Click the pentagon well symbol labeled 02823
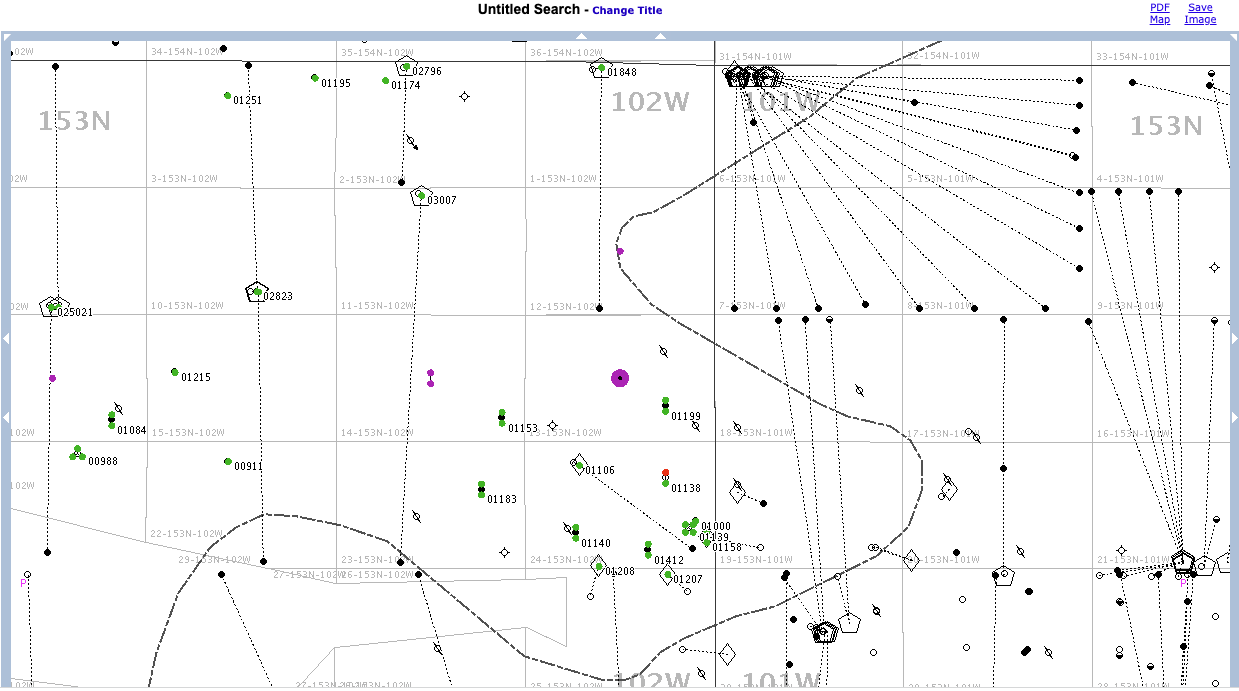Image resolution: width=1239 pixels, height=691 pixels. 257,292
